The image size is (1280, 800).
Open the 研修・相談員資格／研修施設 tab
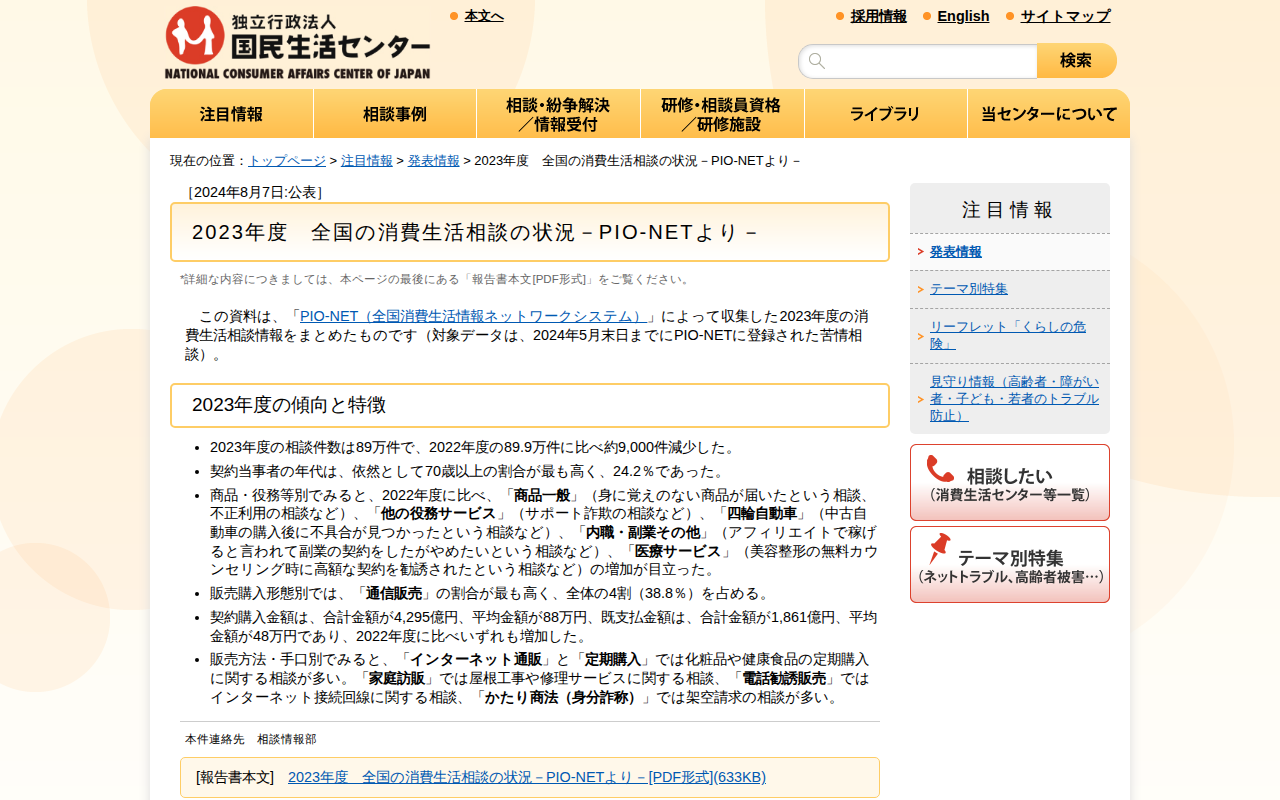coord(722,114)
